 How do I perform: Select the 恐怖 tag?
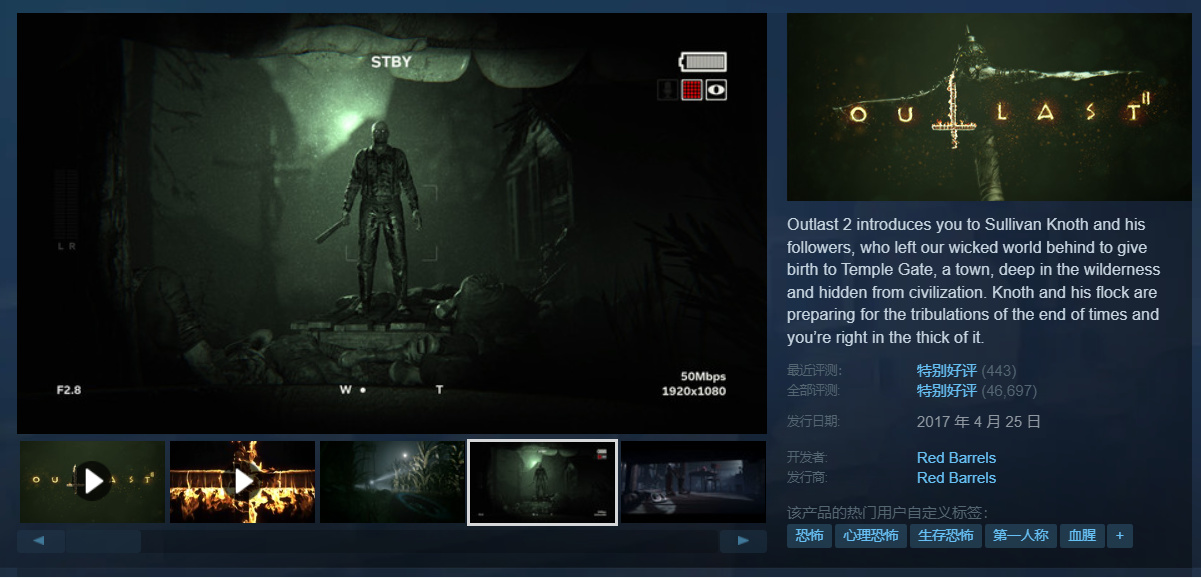click(x=809, y=536)
